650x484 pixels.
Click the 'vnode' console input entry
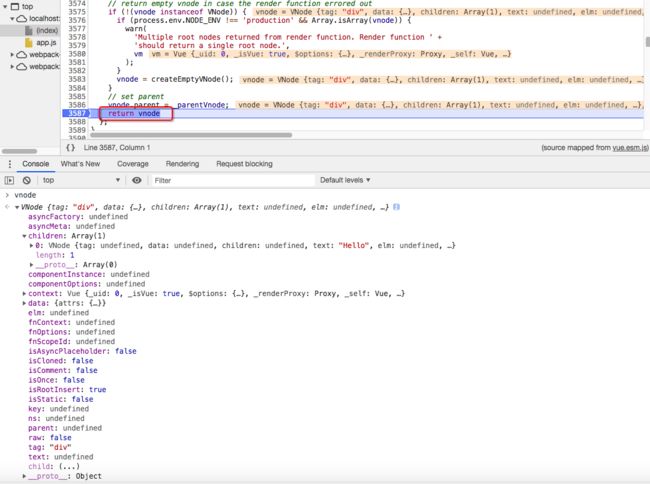point(25,195)
